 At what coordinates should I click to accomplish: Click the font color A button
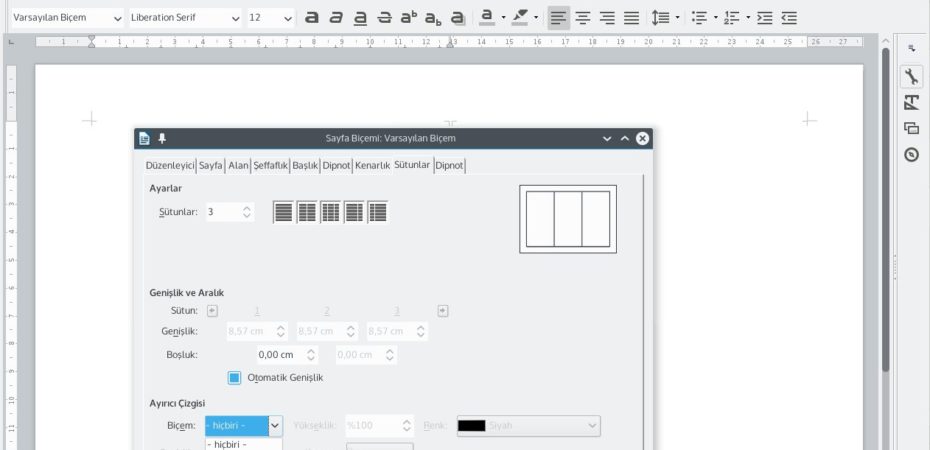(x=486, y=18)
